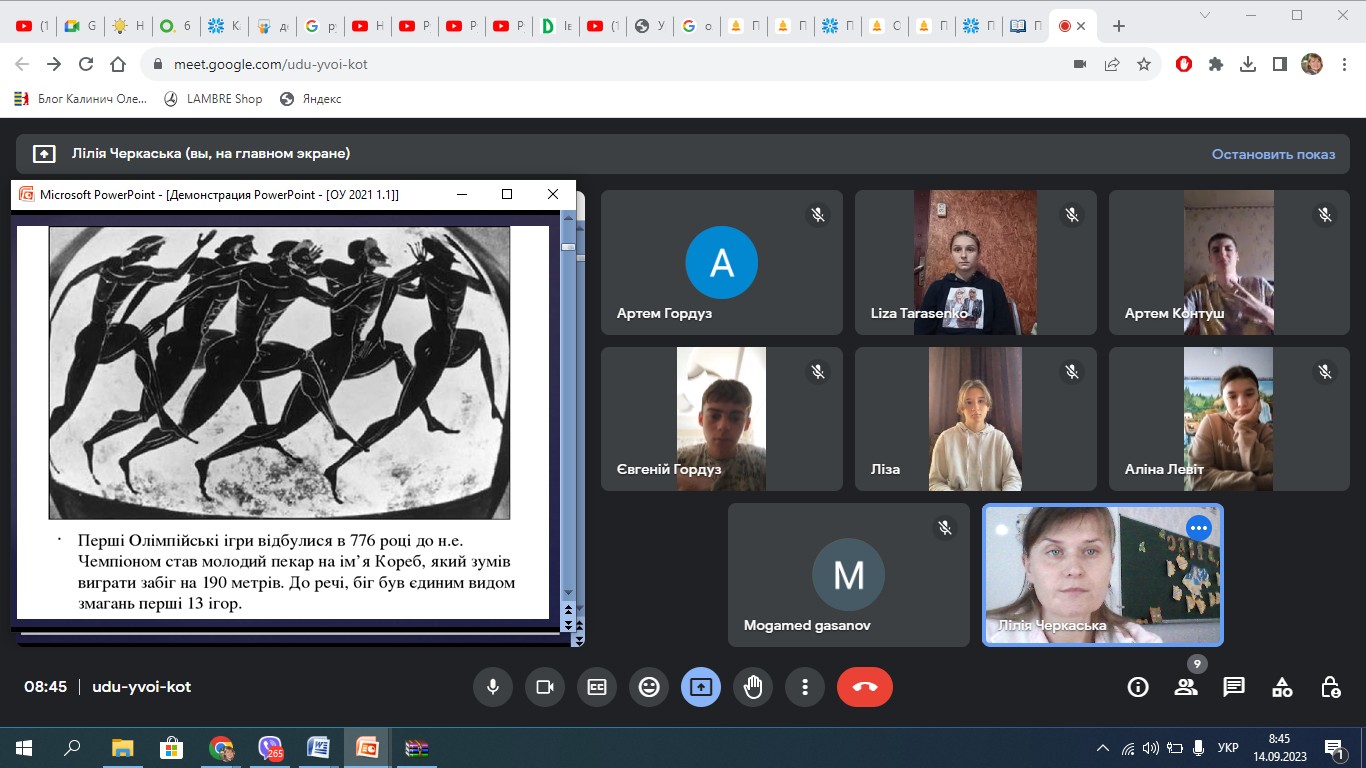Open the Windows notification center
Screen dimensions: 1366x768
[1334, 747]
